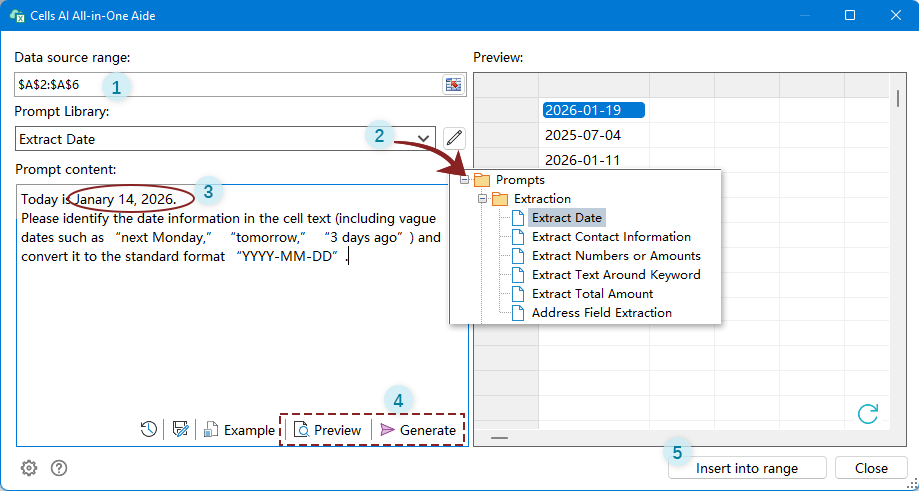The width and height of the screenshot is (919, 491).
Task: Click the refresh preview icon
Action: click(x=867, y=413)
